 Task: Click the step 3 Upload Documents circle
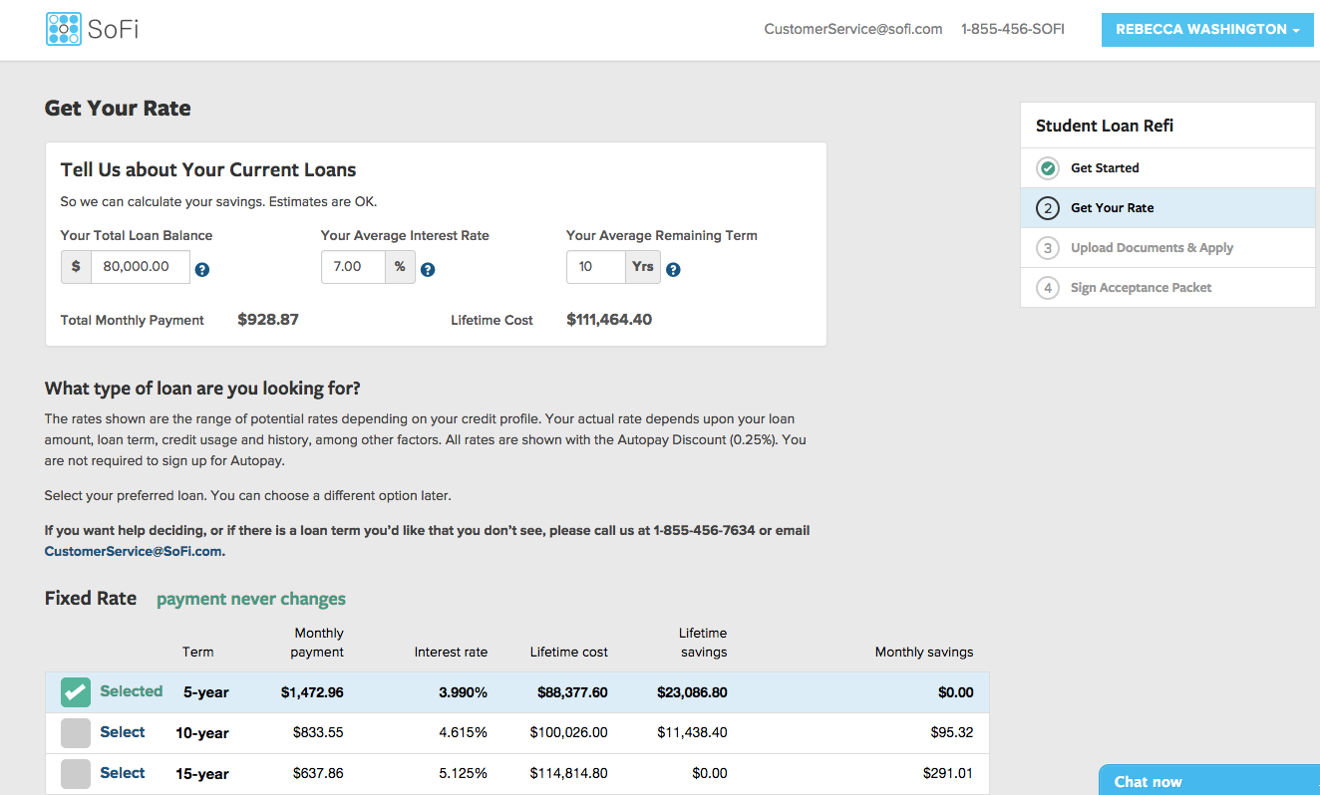(x=1048, y=247)
